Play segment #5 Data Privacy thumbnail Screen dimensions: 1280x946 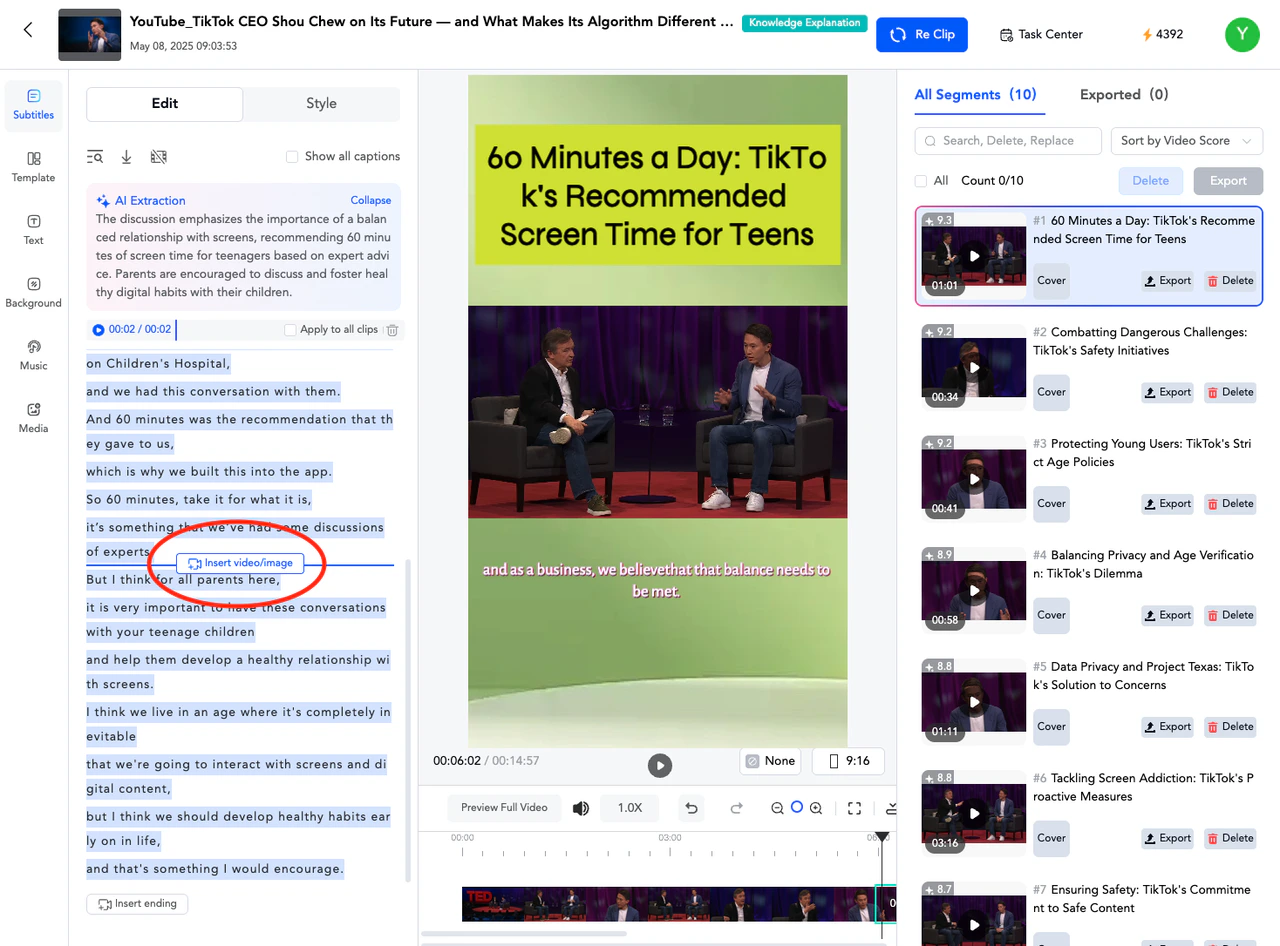click(974, 702)
